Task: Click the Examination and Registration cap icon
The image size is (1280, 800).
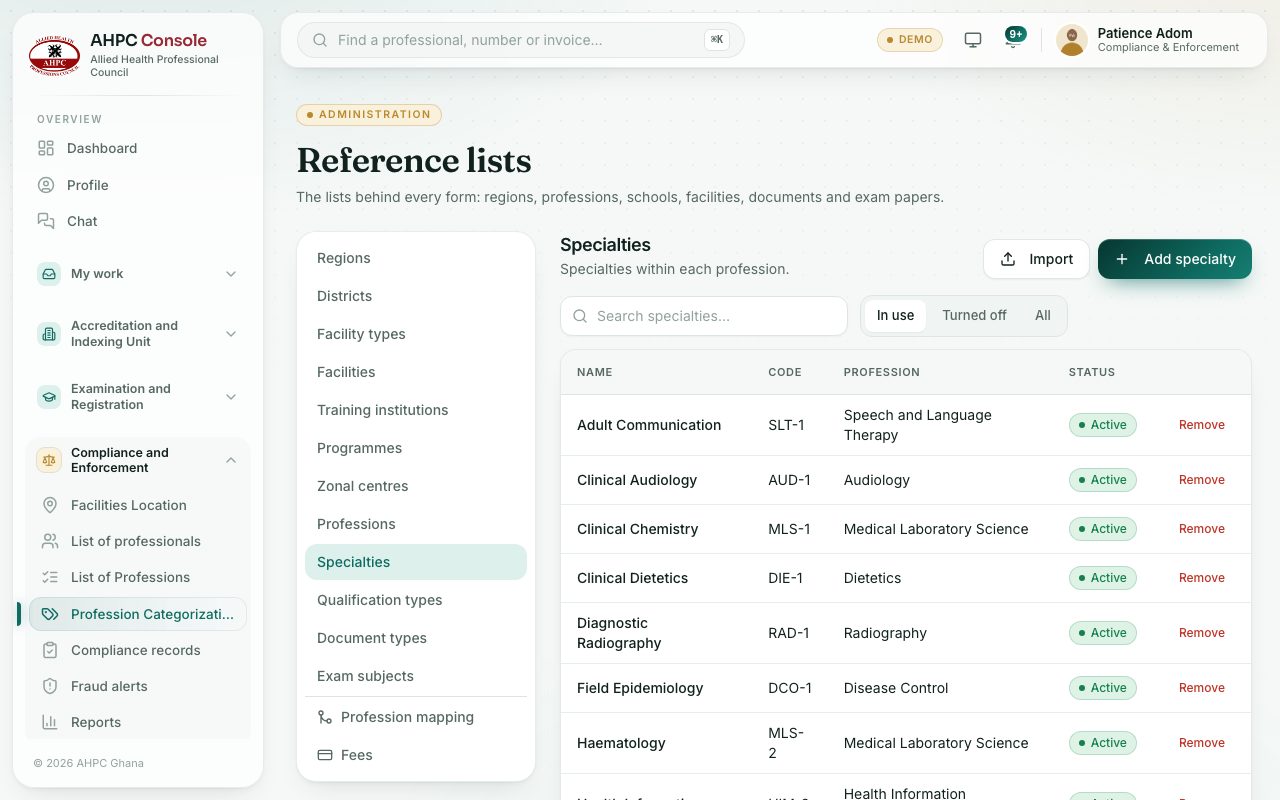Action: (x=49, y=397)
